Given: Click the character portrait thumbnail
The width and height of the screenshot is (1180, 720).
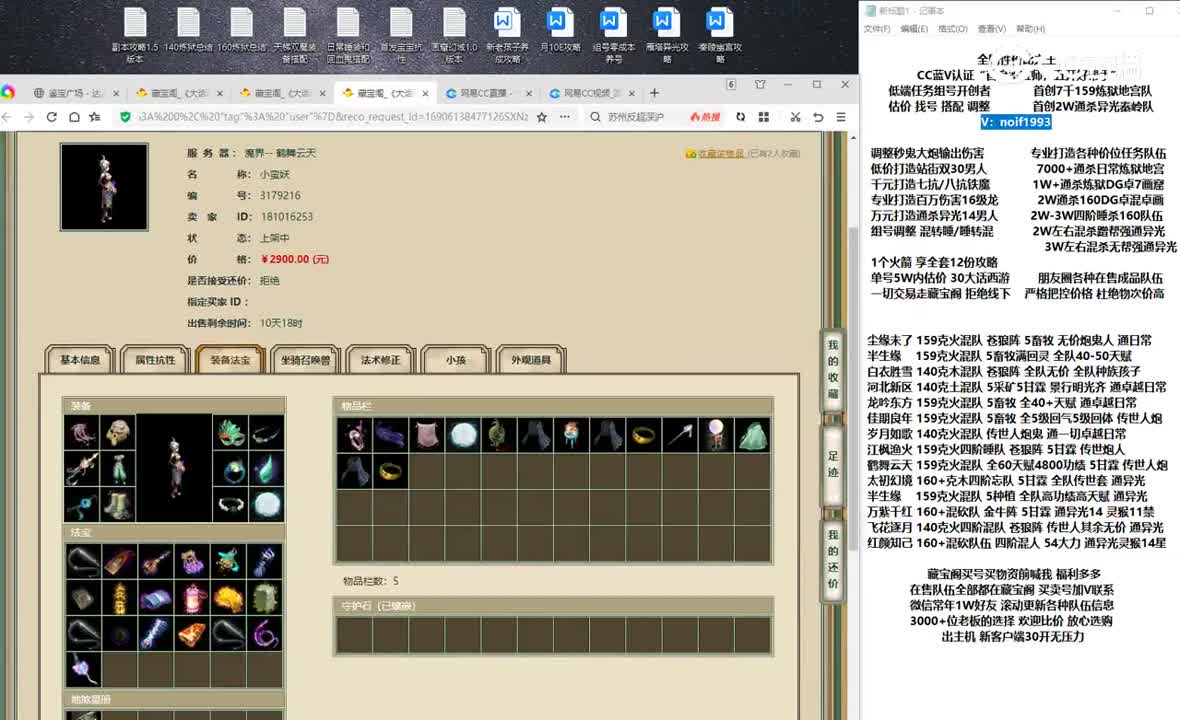Looking at the screenshot, I should click(104, 187).
